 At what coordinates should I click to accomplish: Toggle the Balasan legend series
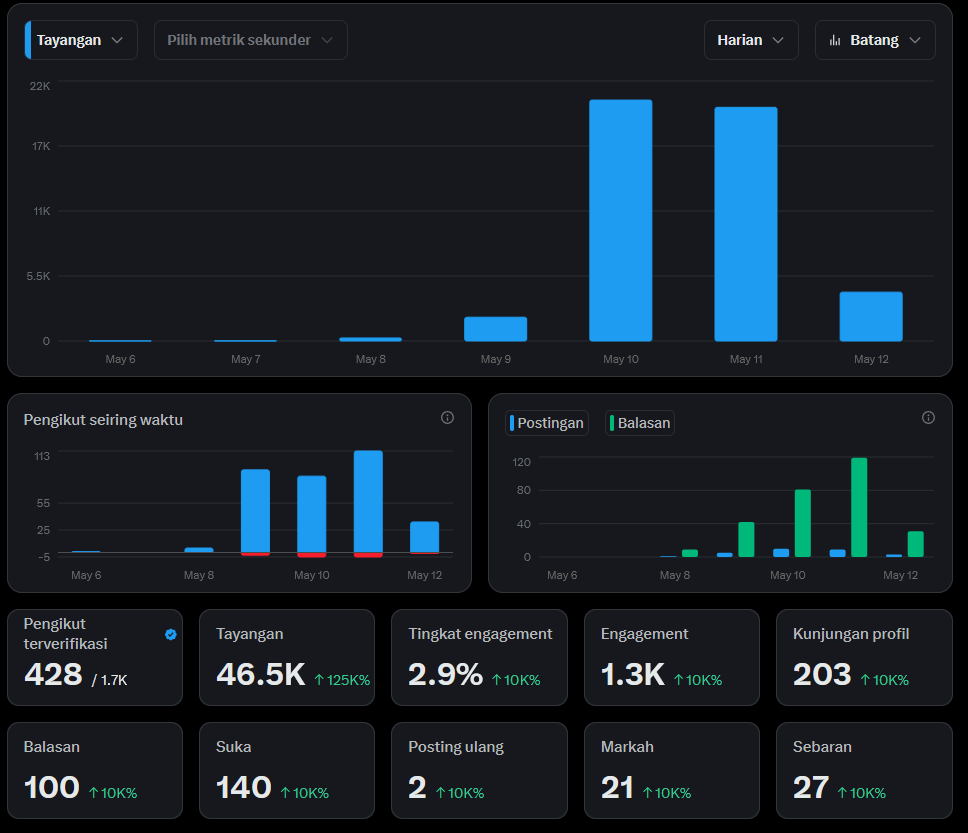tap(640, 423)
